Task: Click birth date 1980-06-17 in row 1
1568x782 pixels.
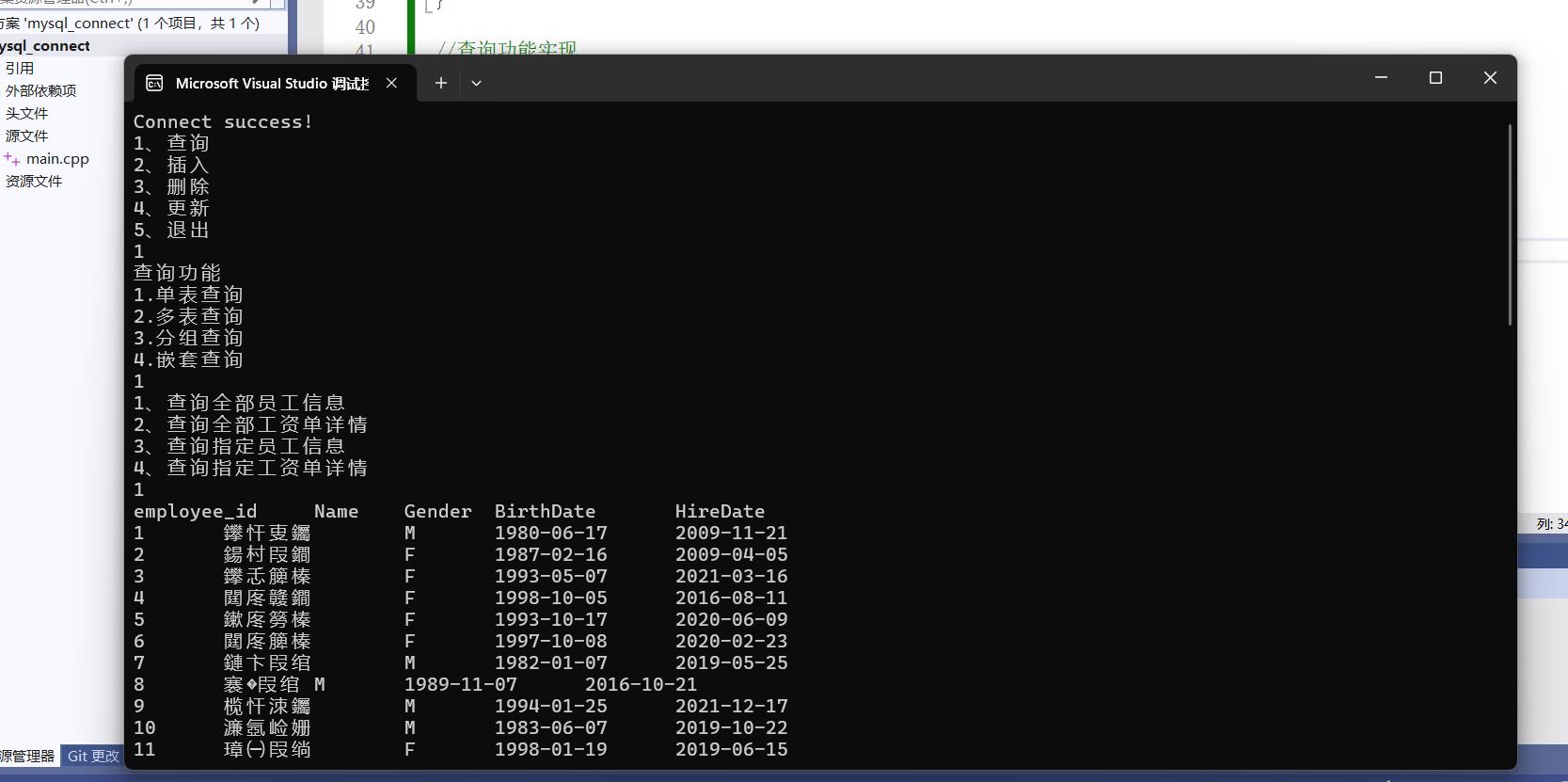Action: (x=550, y=534)
